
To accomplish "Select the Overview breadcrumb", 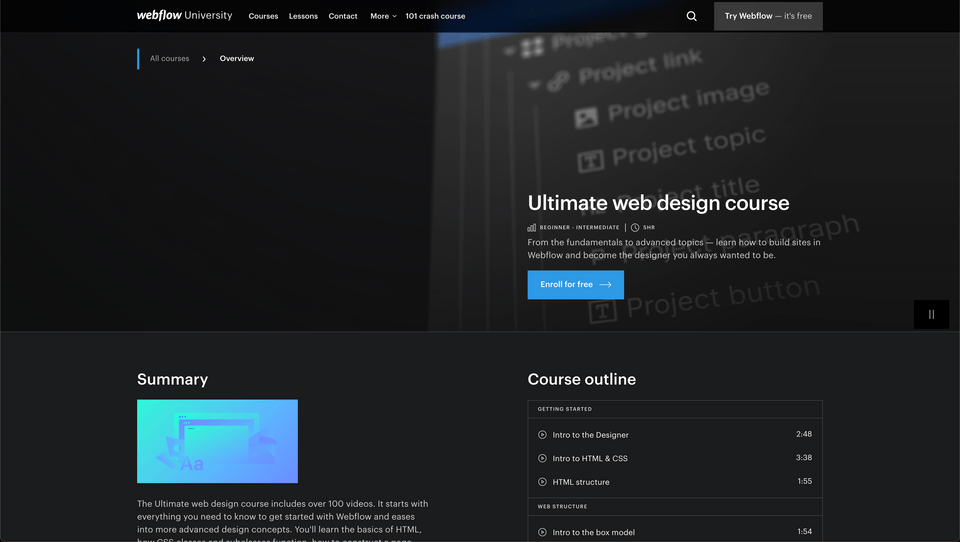I will click(x=237, y=59).
